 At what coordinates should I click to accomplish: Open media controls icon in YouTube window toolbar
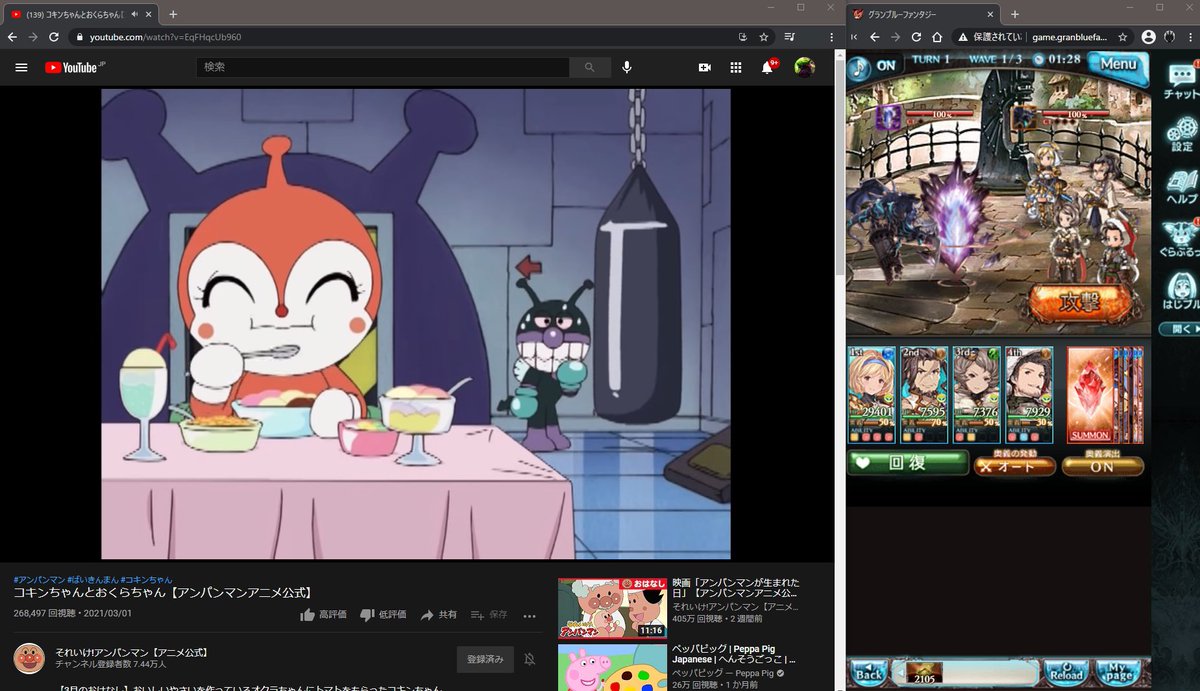coord(790,37)
